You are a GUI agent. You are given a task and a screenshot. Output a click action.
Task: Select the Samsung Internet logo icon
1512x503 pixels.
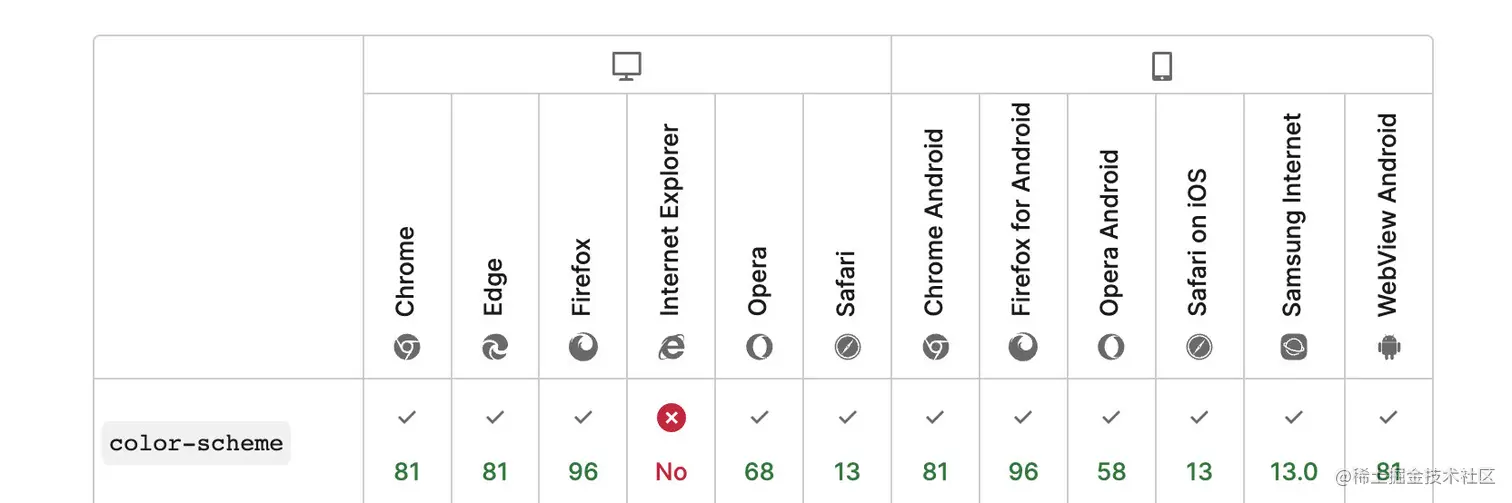point(1294,347)
